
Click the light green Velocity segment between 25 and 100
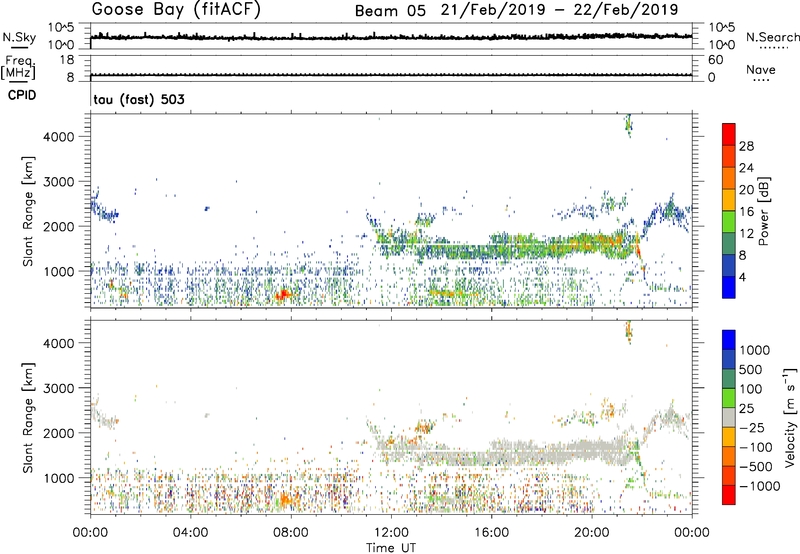pos(729,398)
